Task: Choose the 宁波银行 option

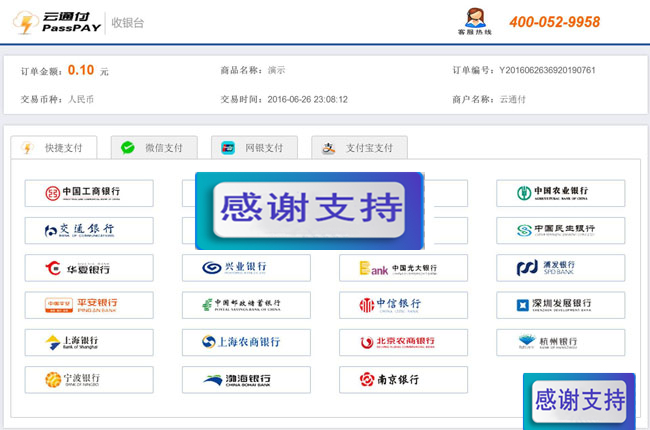Action: coord(89,380)
